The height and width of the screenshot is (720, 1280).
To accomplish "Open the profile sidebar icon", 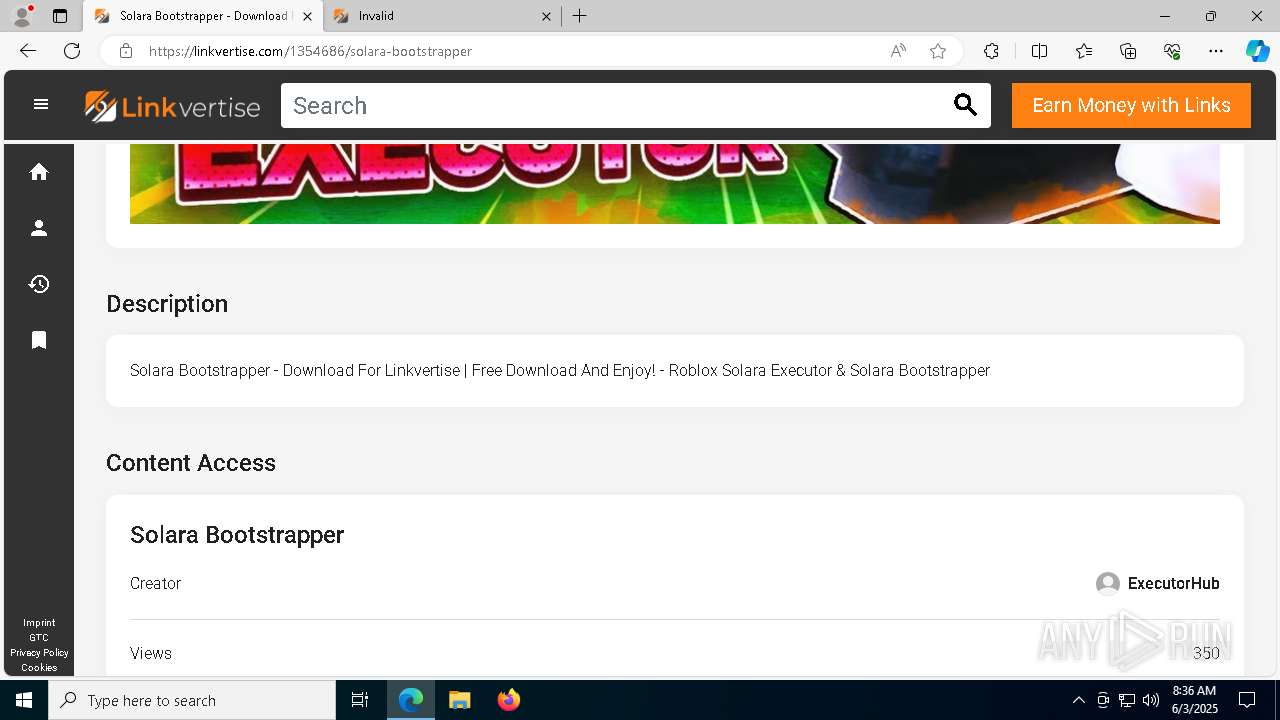I will click(39, 228).
